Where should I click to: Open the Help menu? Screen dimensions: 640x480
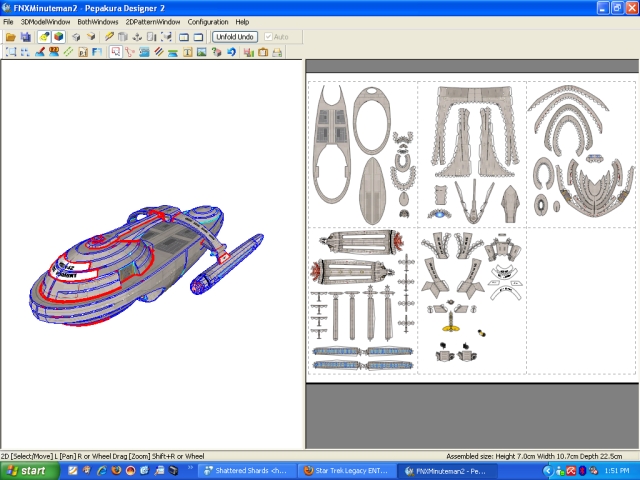pos(242,22)
